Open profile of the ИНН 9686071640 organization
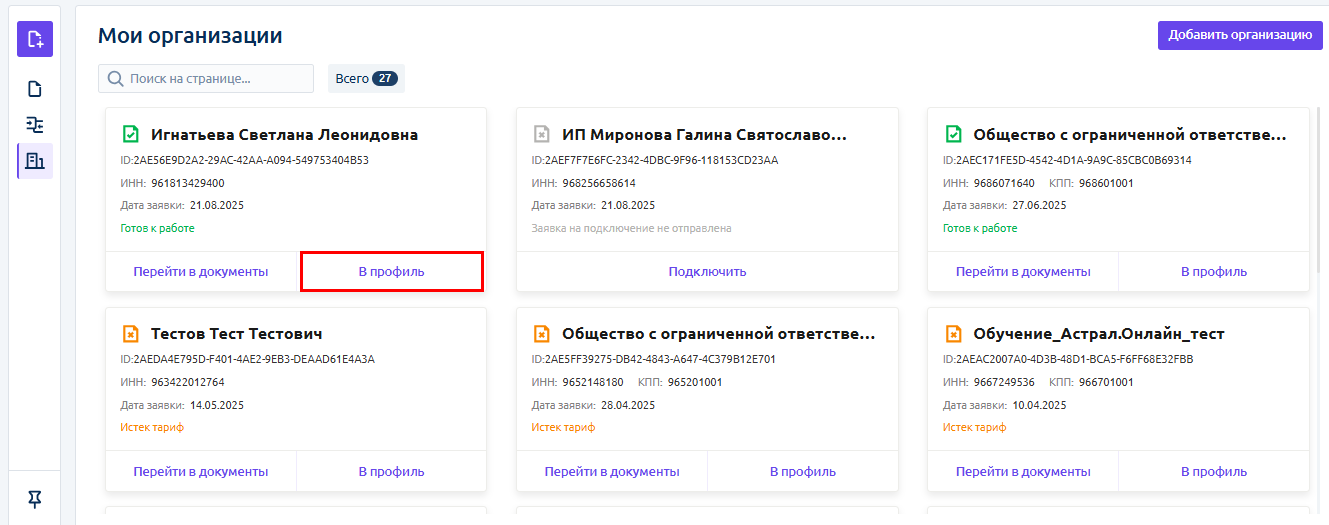 tap(1214, 271)
